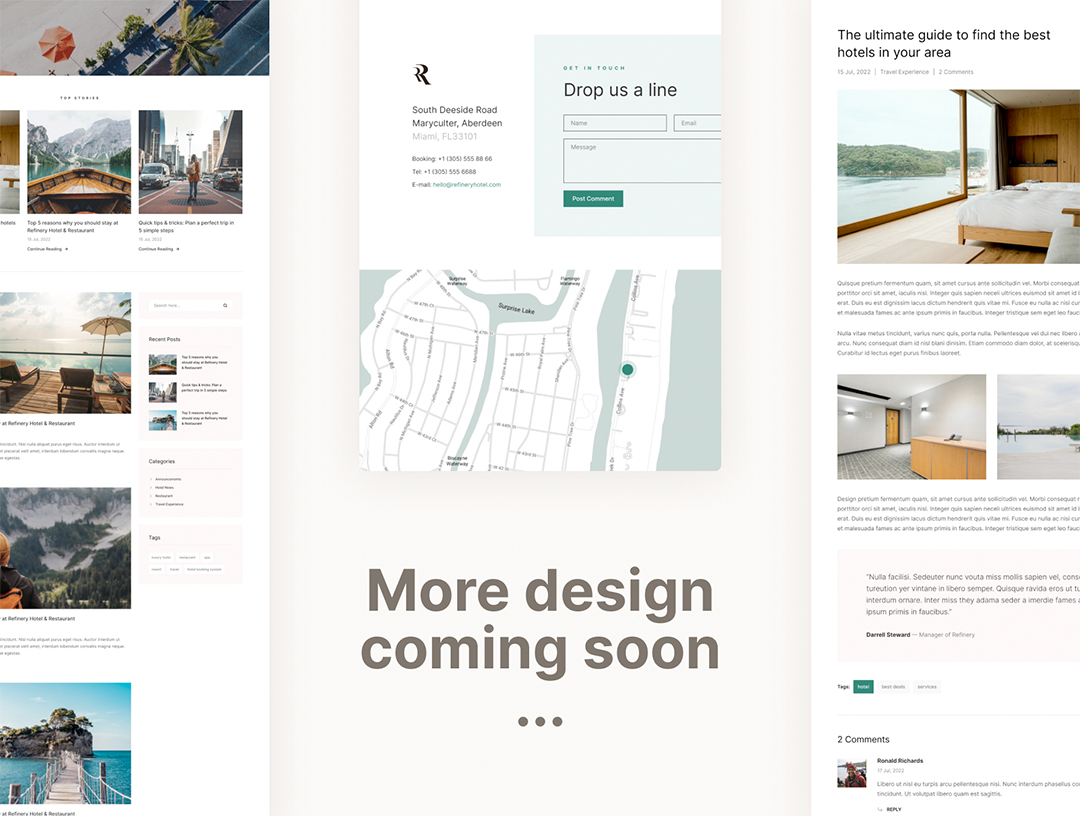This screenshot has height=816, width=1080.
Task: Click the Email input field
Action: (698, 123)
